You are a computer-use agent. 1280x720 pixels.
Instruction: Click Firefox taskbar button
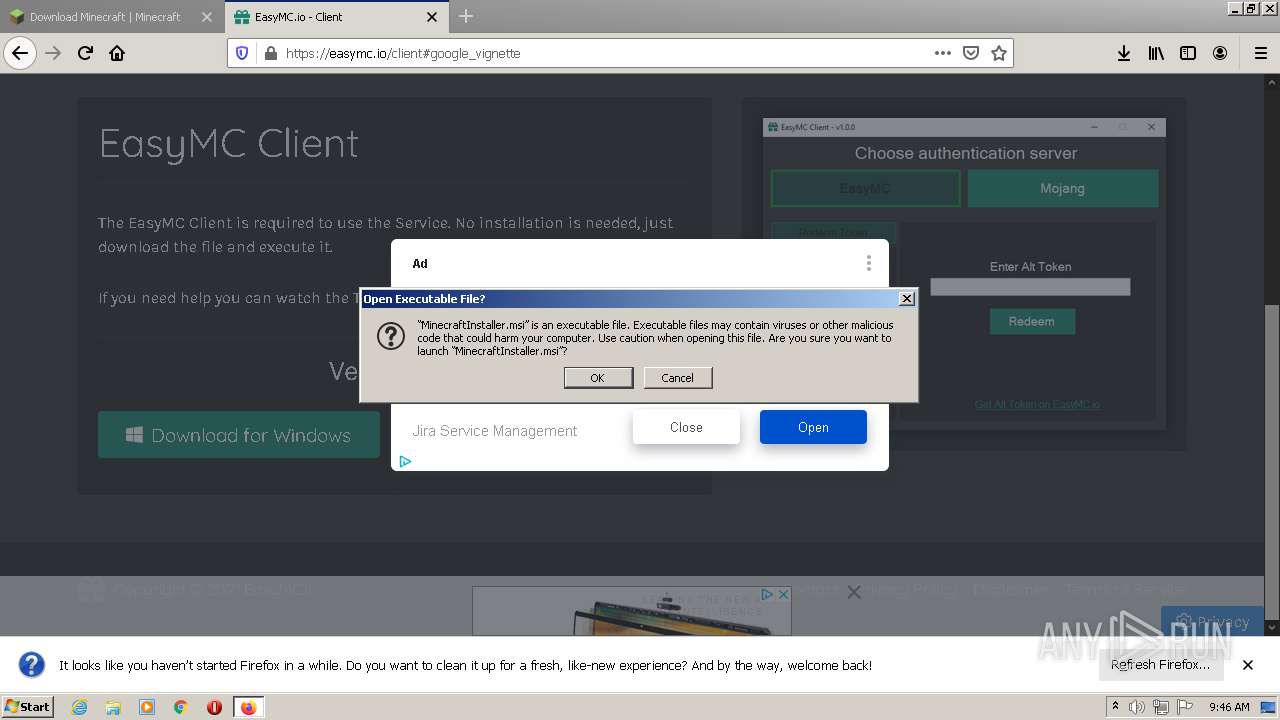coord(248,707)
